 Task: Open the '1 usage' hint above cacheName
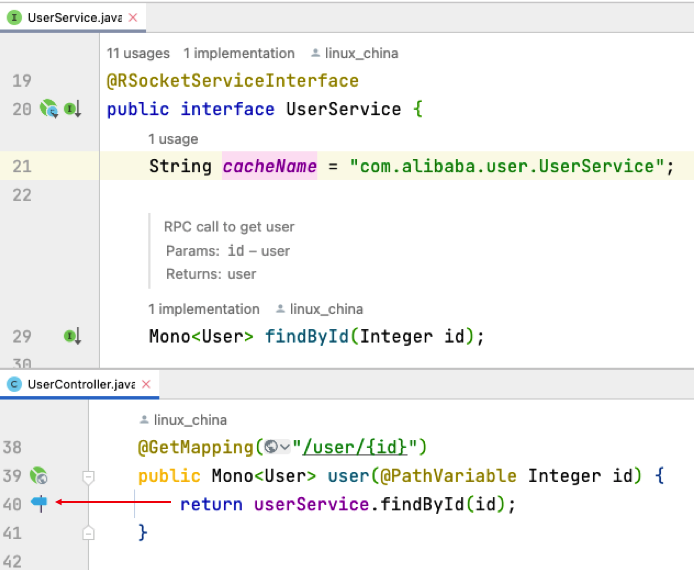[173, 139]
